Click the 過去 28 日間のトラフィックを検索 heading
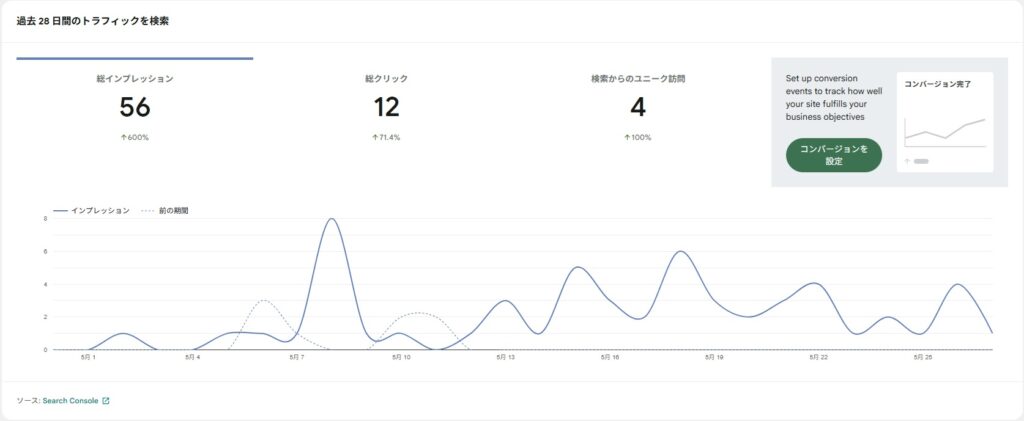This screenshot has width=1024, height=421. coord(92,21)
